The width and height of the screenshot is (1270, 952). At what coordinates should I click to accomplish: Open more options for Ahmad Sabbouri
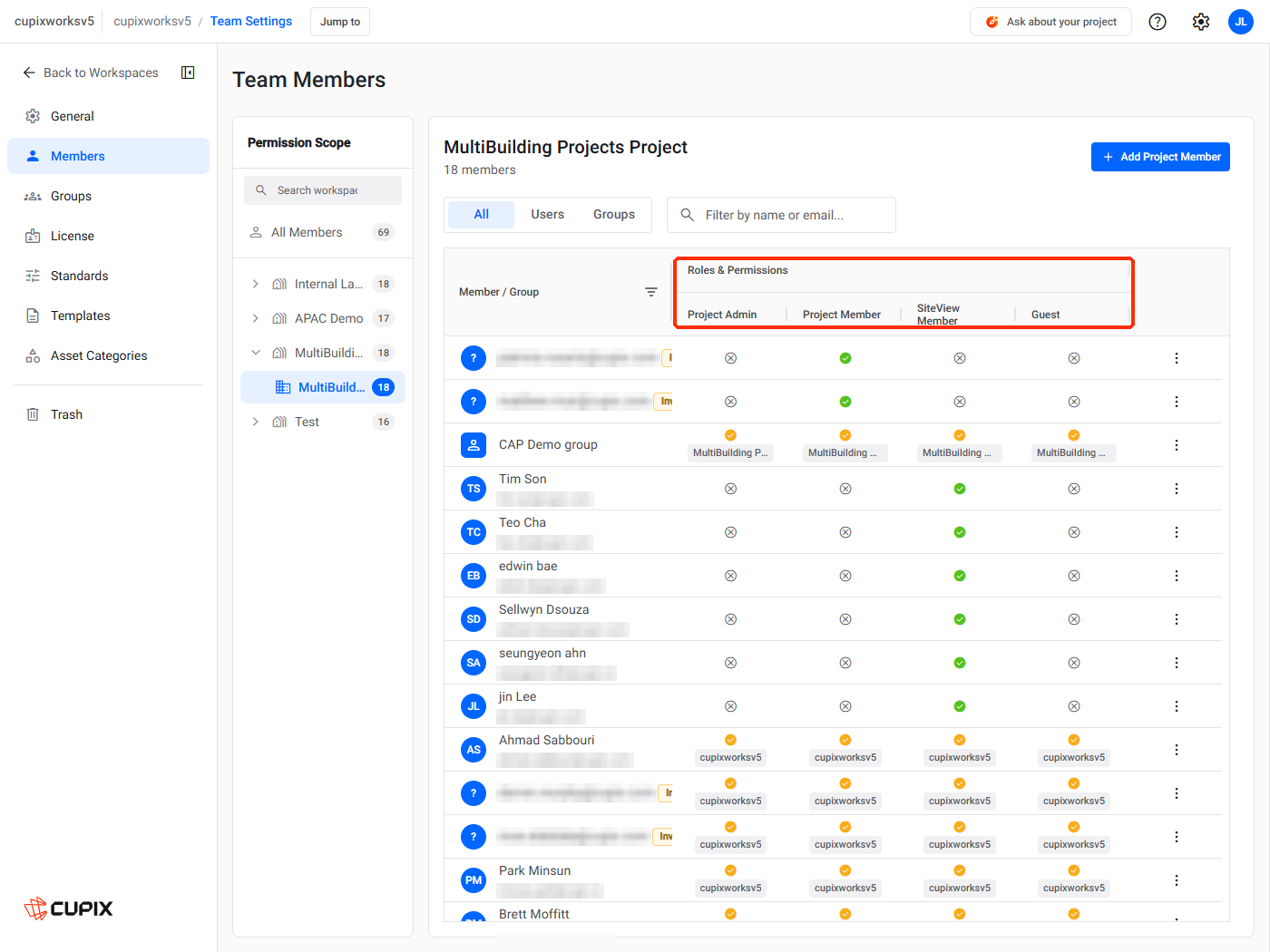pos(1177,750)
